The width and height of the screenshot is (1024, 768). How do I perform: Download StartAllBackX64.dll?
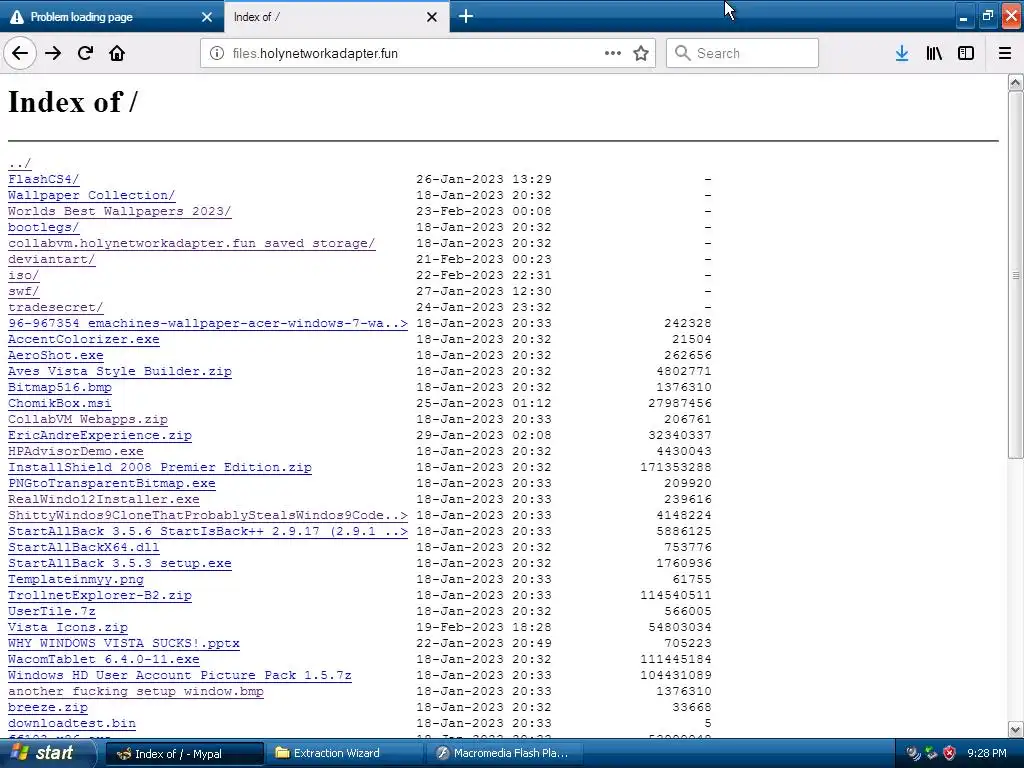pos(84,547)
